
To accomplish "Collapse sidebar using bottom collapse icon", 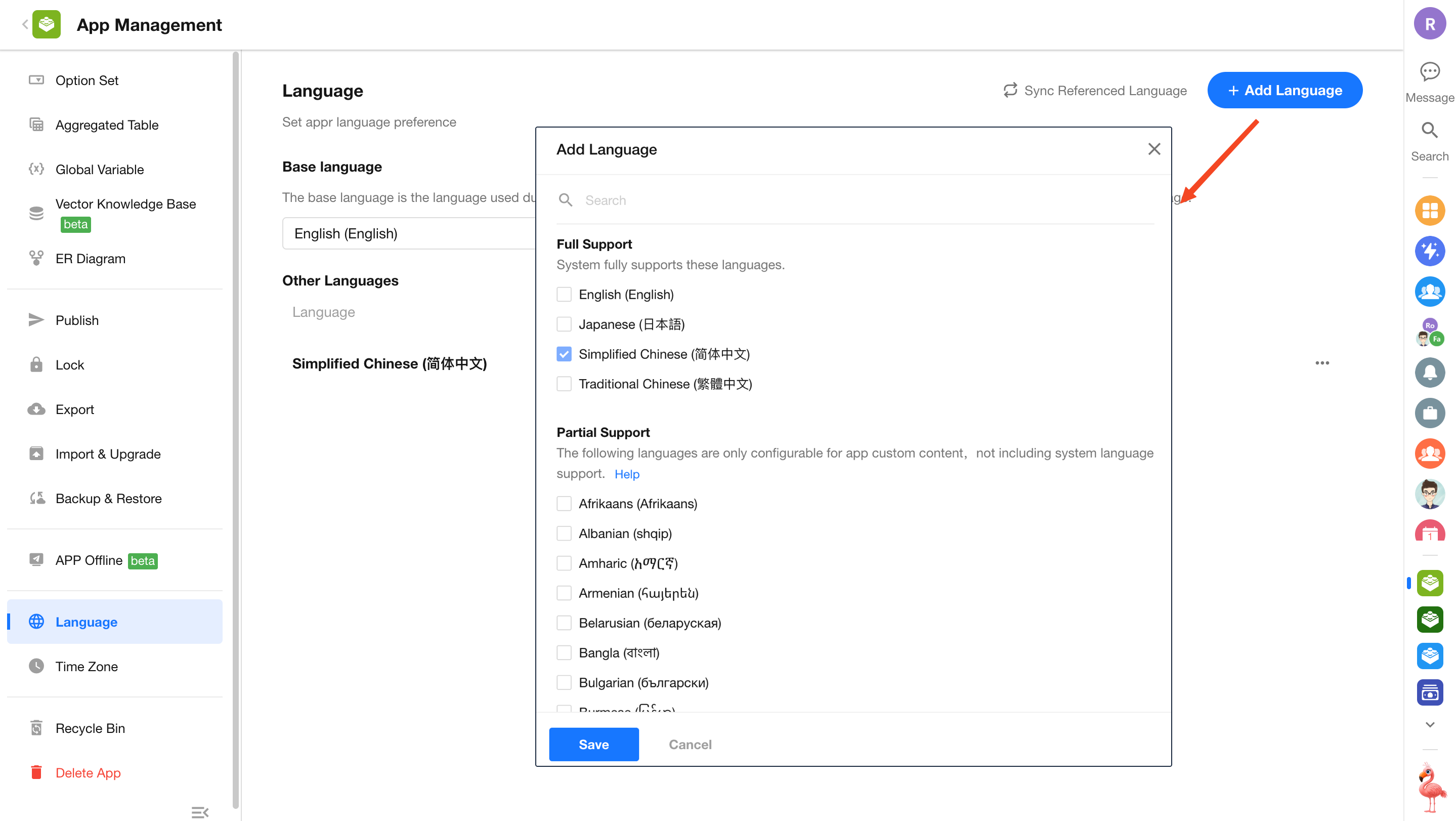I will [199, 812].
